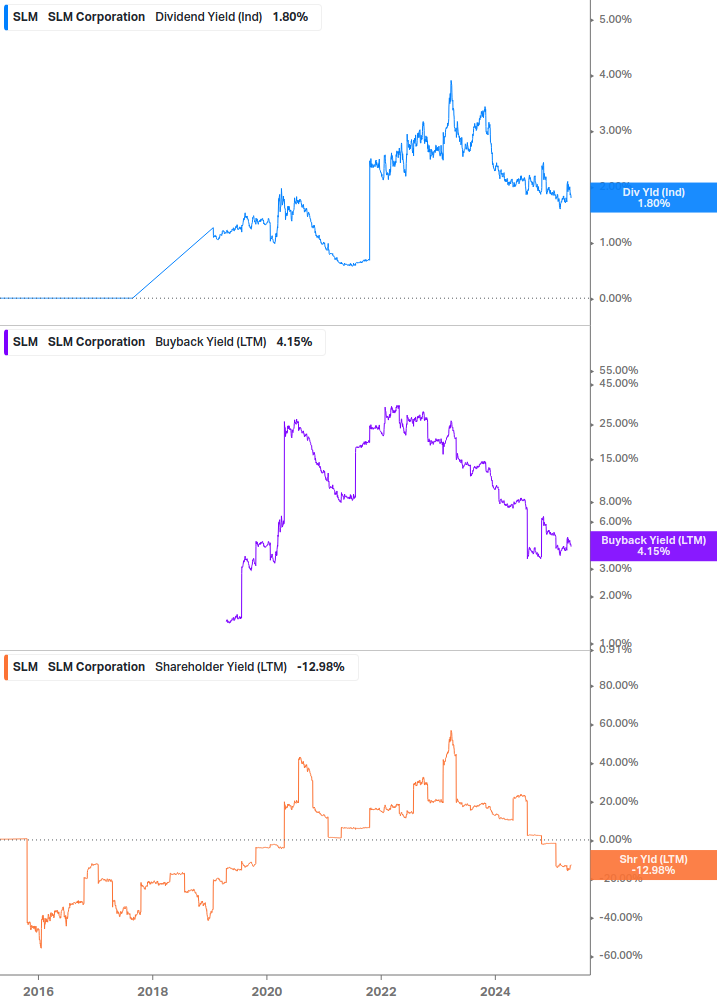This screenshot has width=717, height=1005.
Task: Click the 15.00% tick on buyback yield axis
Action: [x=618, y=458]
